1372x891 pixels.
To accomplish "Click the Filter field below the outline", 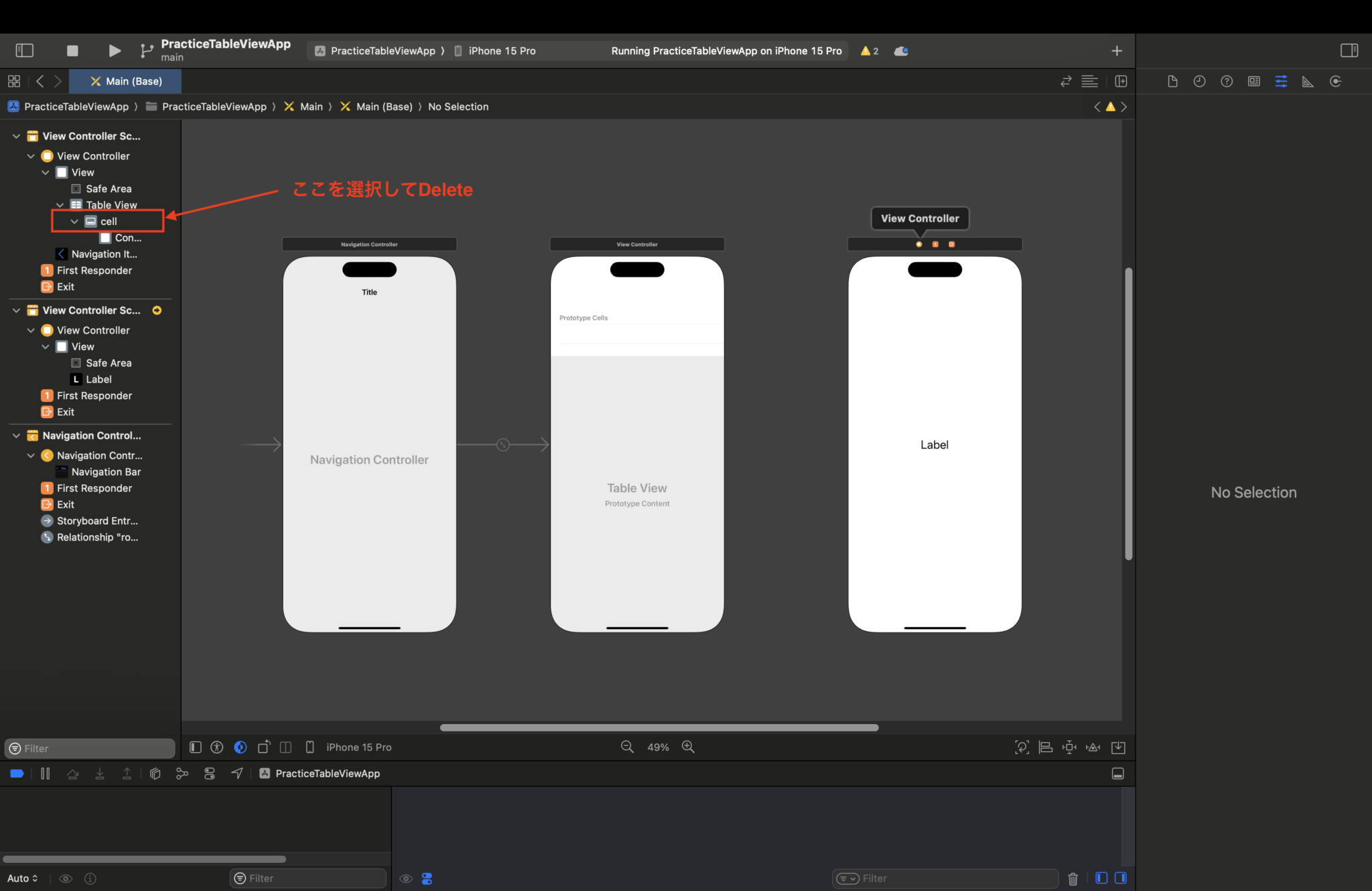I will pos(89,748).
